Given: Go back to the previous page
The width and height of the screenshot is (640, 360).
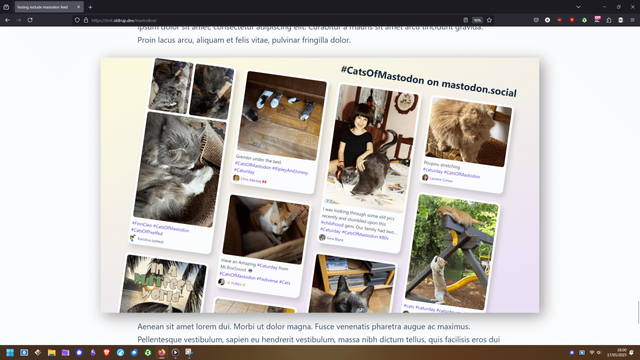Looking at the screenshot, I should coord(7,20).
